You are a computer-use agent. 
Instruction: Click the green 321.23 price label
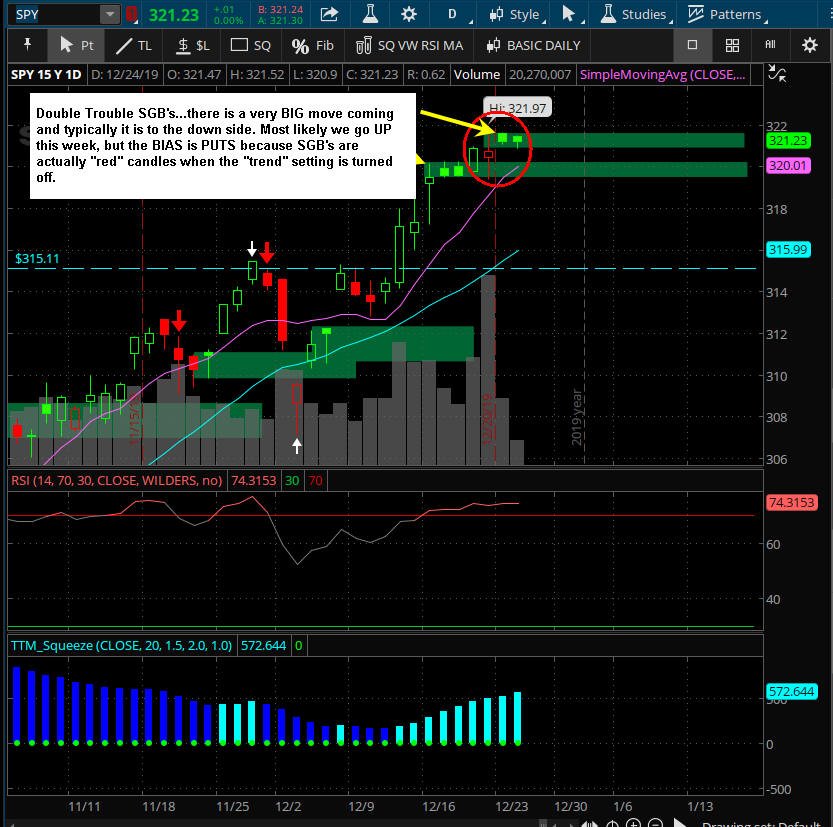(x=788, y=141)
